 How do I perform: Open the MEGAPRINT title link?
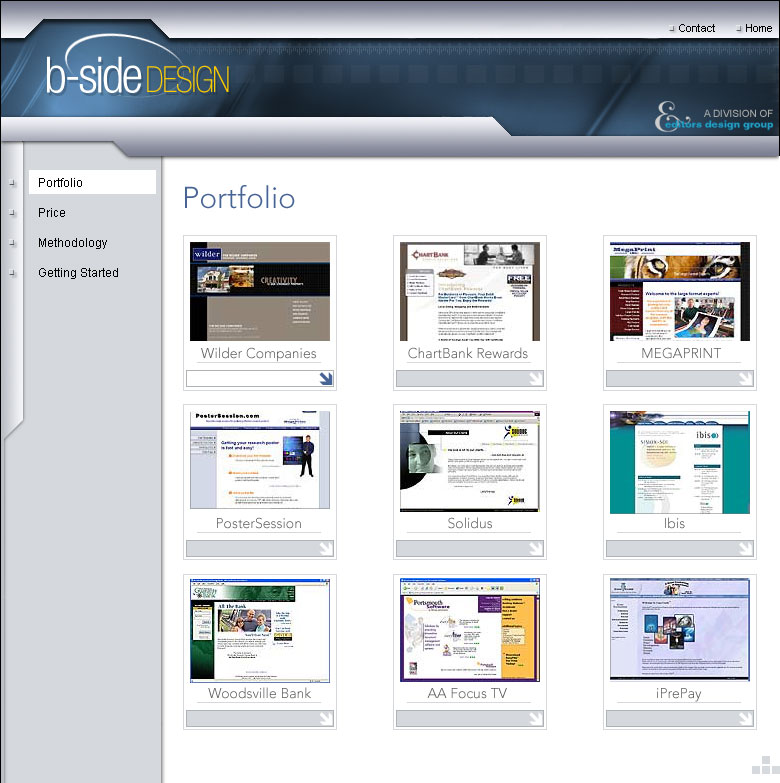(x=681, y=354)
